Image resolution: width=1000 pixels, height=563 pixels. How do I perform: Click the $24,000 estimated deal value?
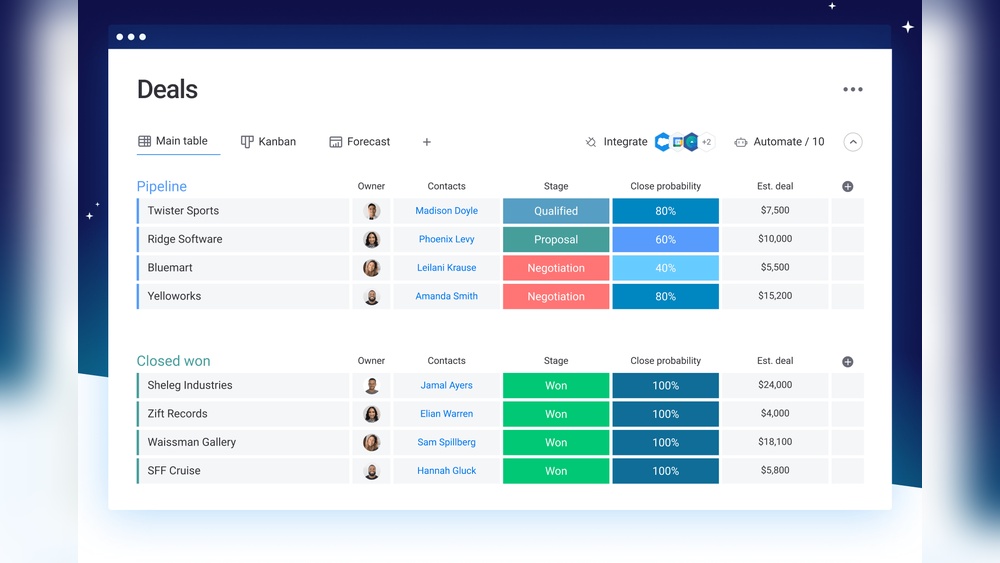click(x=775, y=385)
